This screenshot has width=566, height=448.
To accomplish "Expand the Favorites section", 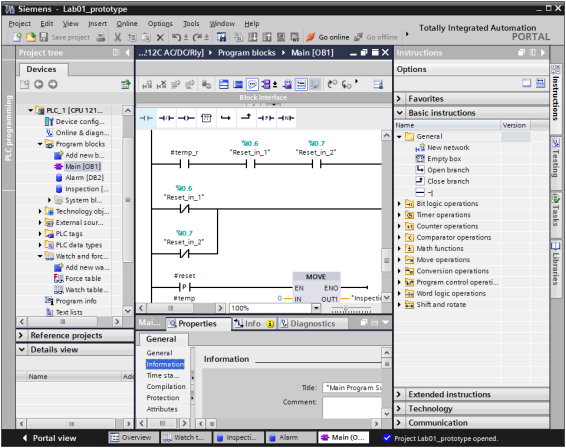I will (399, 99).
